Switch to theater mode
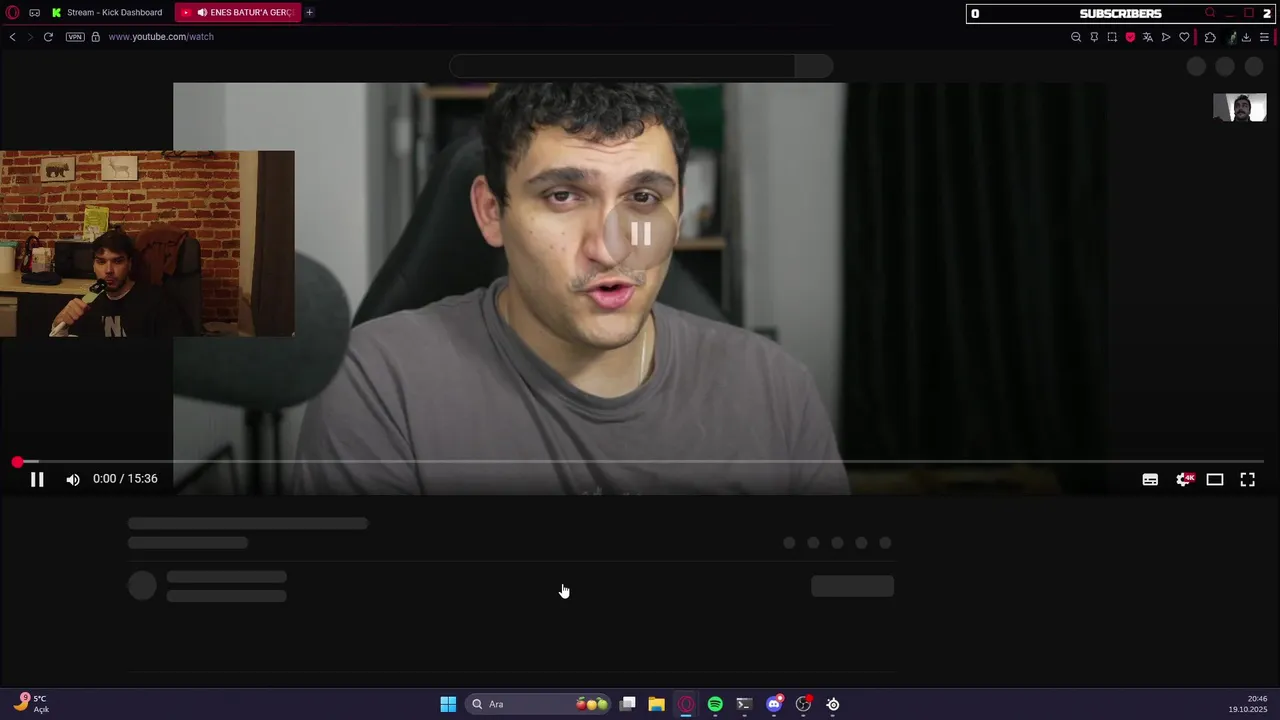This screenshot has height=720, width=1280. 1215,480
